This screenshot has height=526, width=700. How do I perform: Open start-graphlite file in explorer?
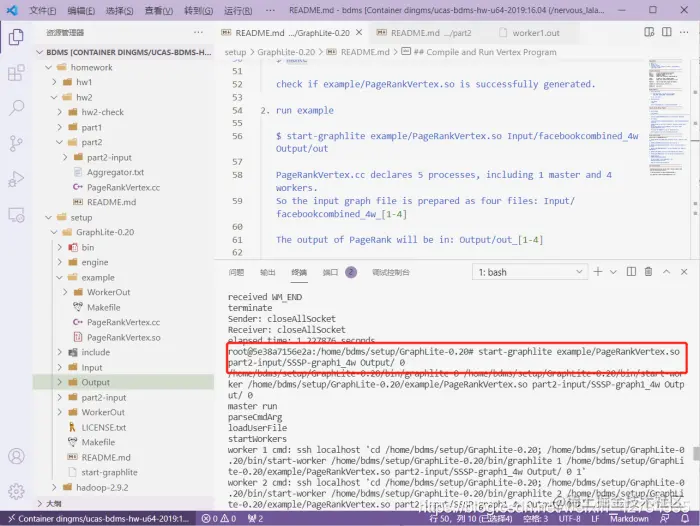[124, 472]
